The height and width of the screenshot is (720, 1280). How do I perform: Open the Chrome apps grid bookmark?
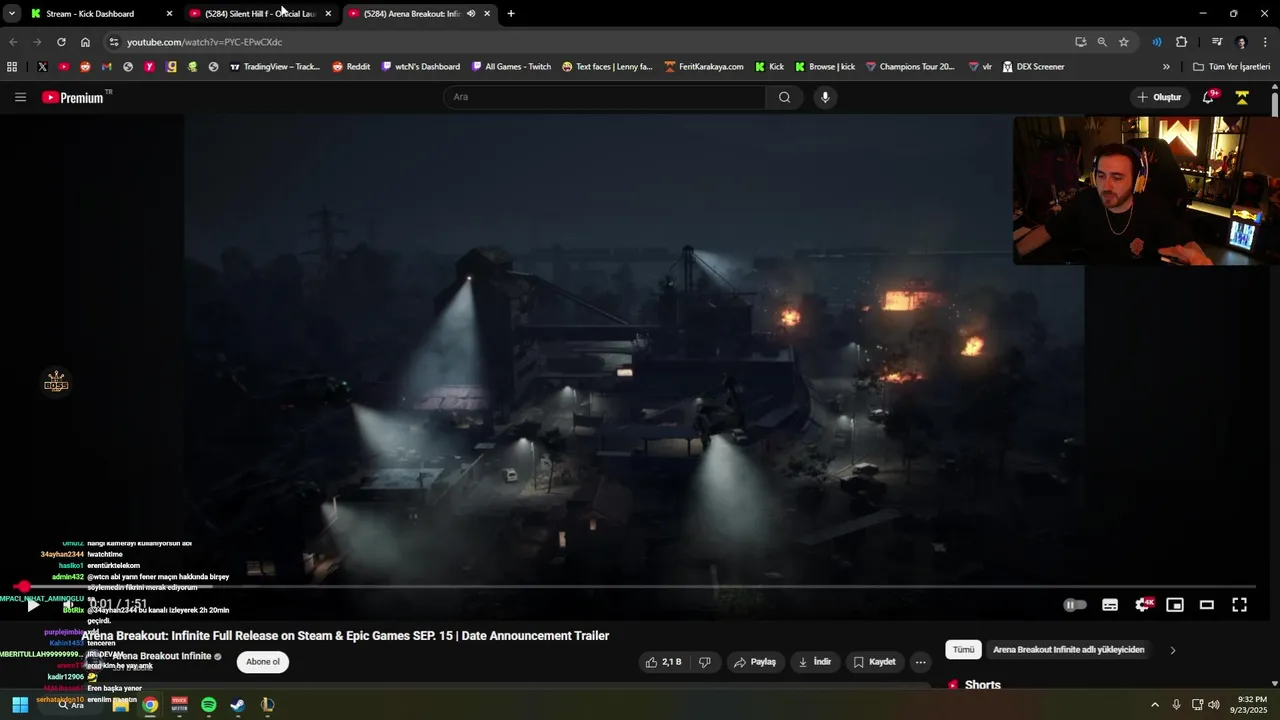[x=12, y=67]
